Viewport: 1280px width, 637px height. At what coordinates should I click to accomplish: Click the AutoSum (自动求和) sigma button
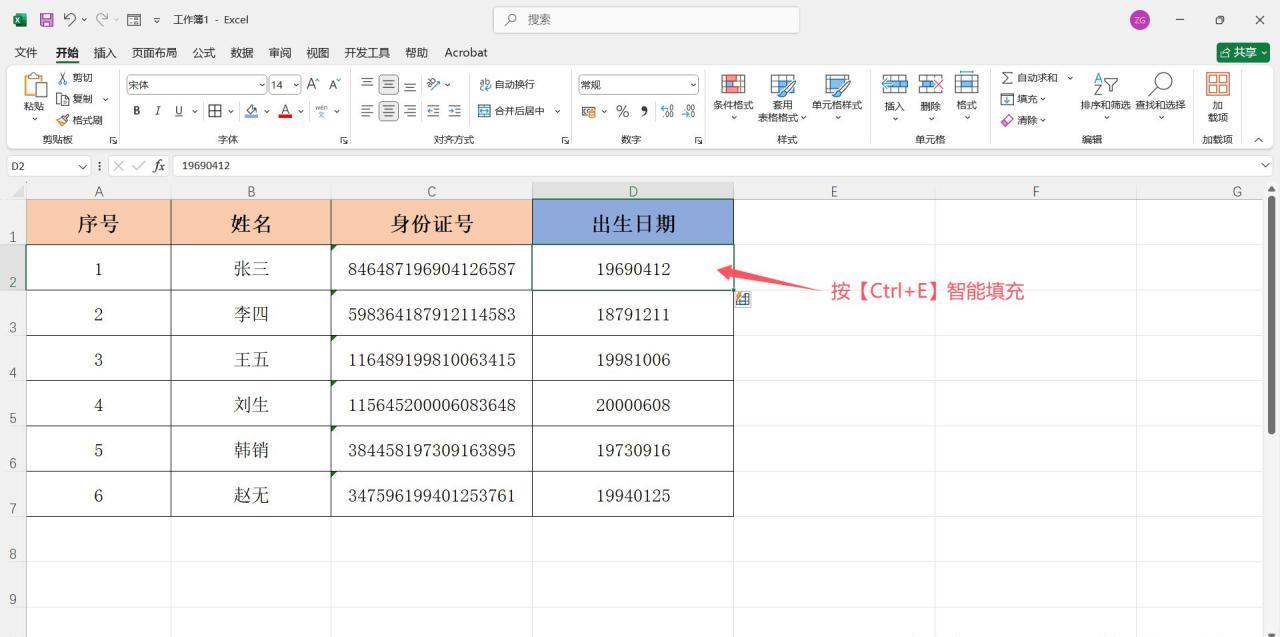click(1029, 78)
